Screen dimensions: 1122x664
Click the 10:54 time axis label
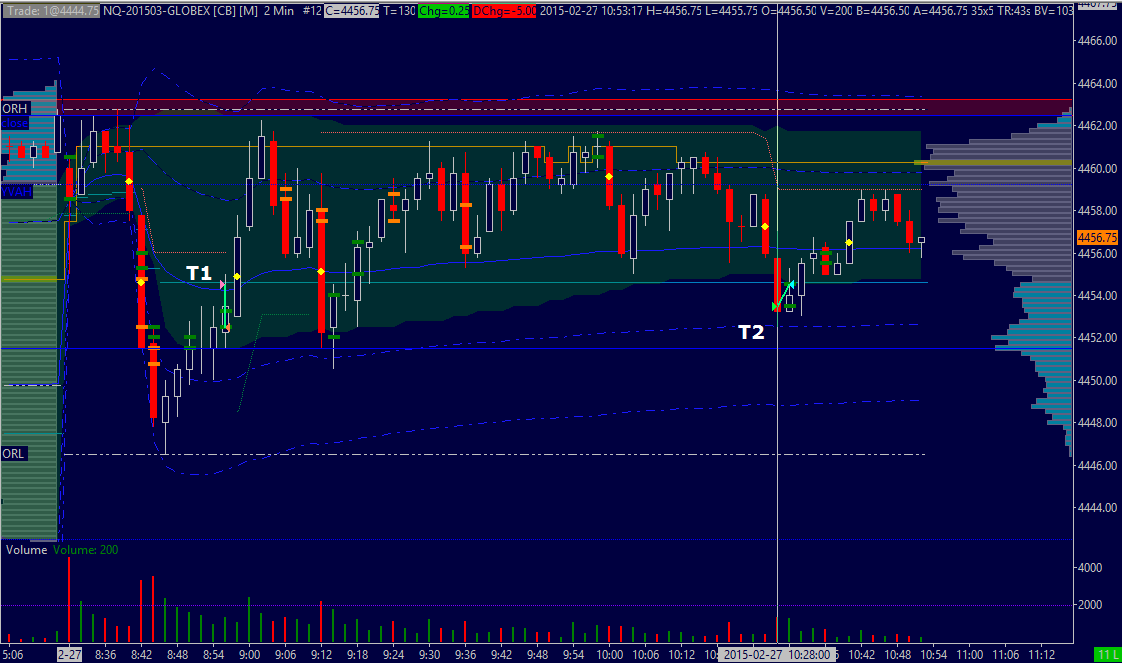pyautogui.click(x=934, y=654)
